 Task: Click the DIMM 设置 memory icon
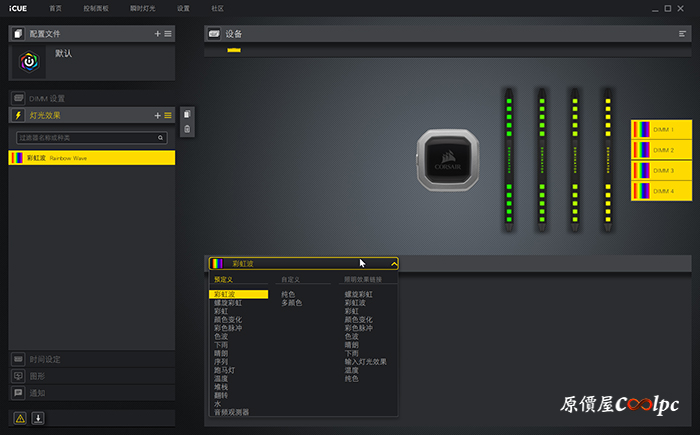(x=18, y=98)
